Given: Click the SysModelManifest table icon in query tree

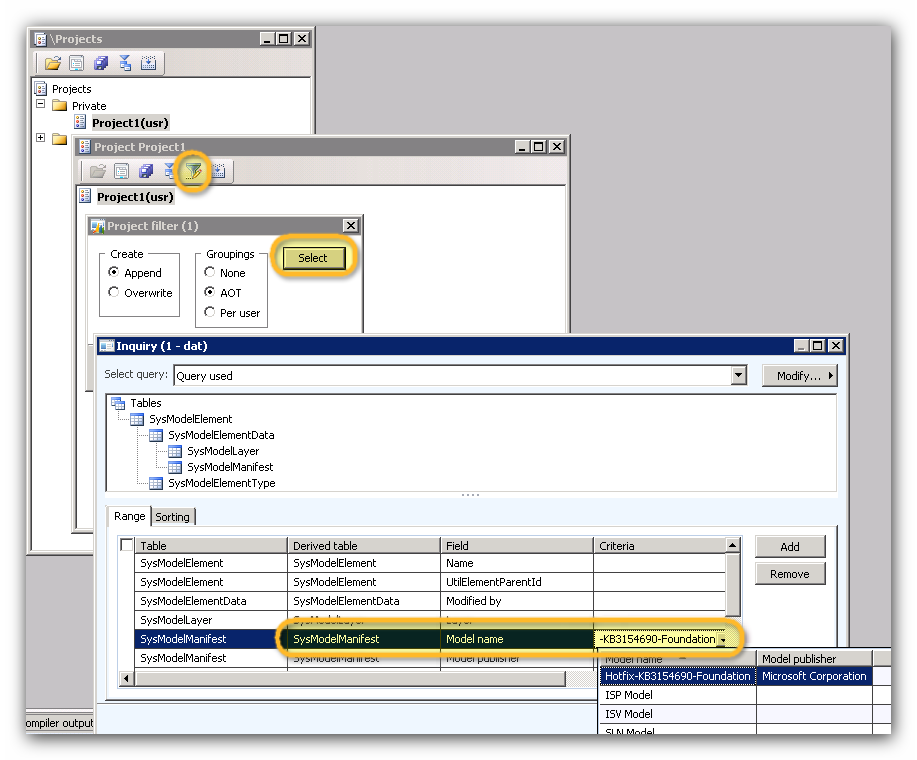Looking at the screenshot, I should [175, 467].
